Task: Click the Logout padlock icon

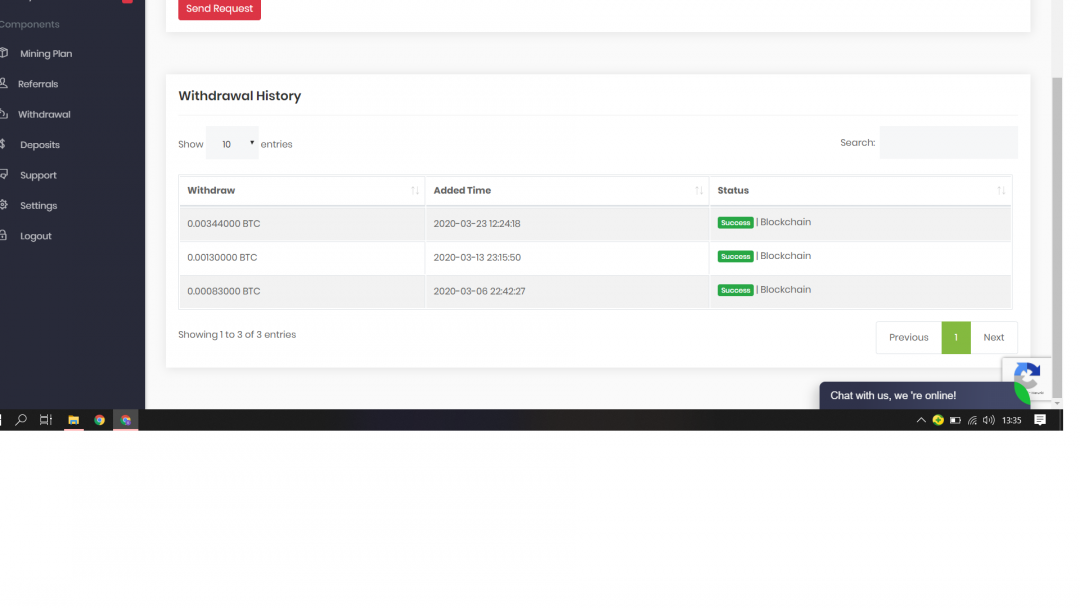Action: tap(4, 236)
